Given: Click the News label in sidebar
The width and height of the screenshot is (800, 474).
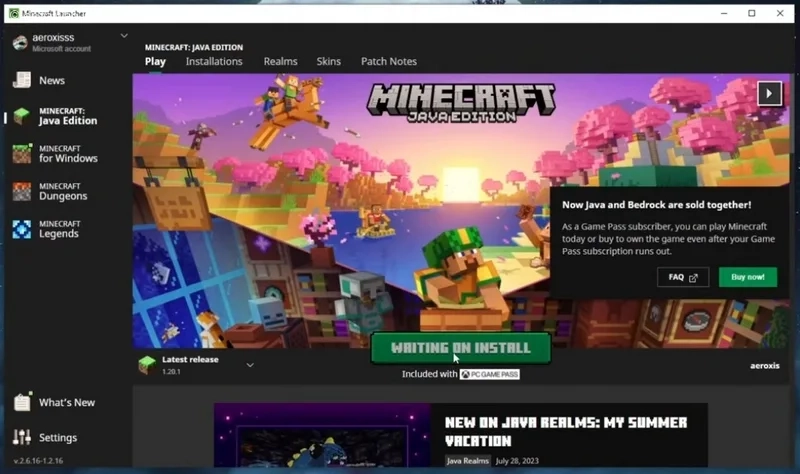Looking at the screenshot, I should click(52, 81).
